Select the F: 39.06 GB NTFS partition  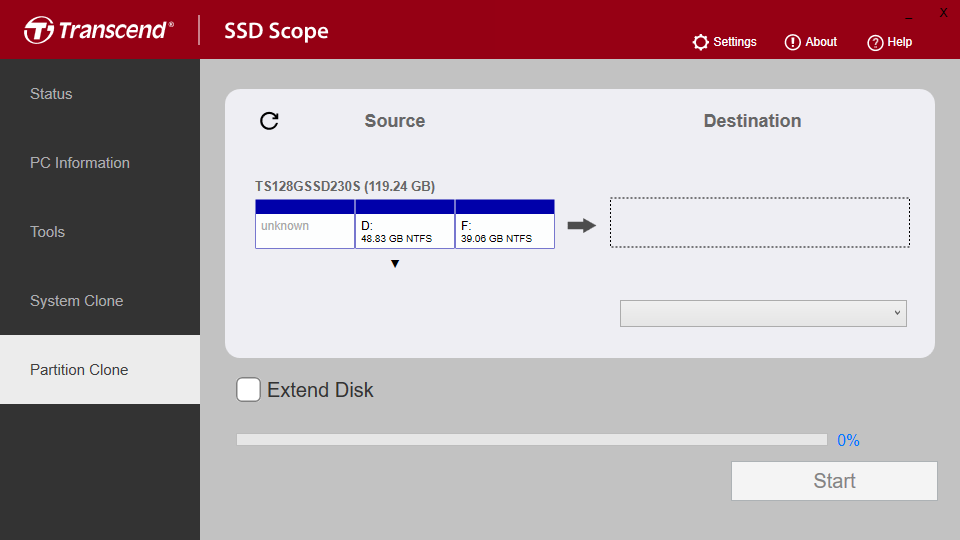click(505, 224)
